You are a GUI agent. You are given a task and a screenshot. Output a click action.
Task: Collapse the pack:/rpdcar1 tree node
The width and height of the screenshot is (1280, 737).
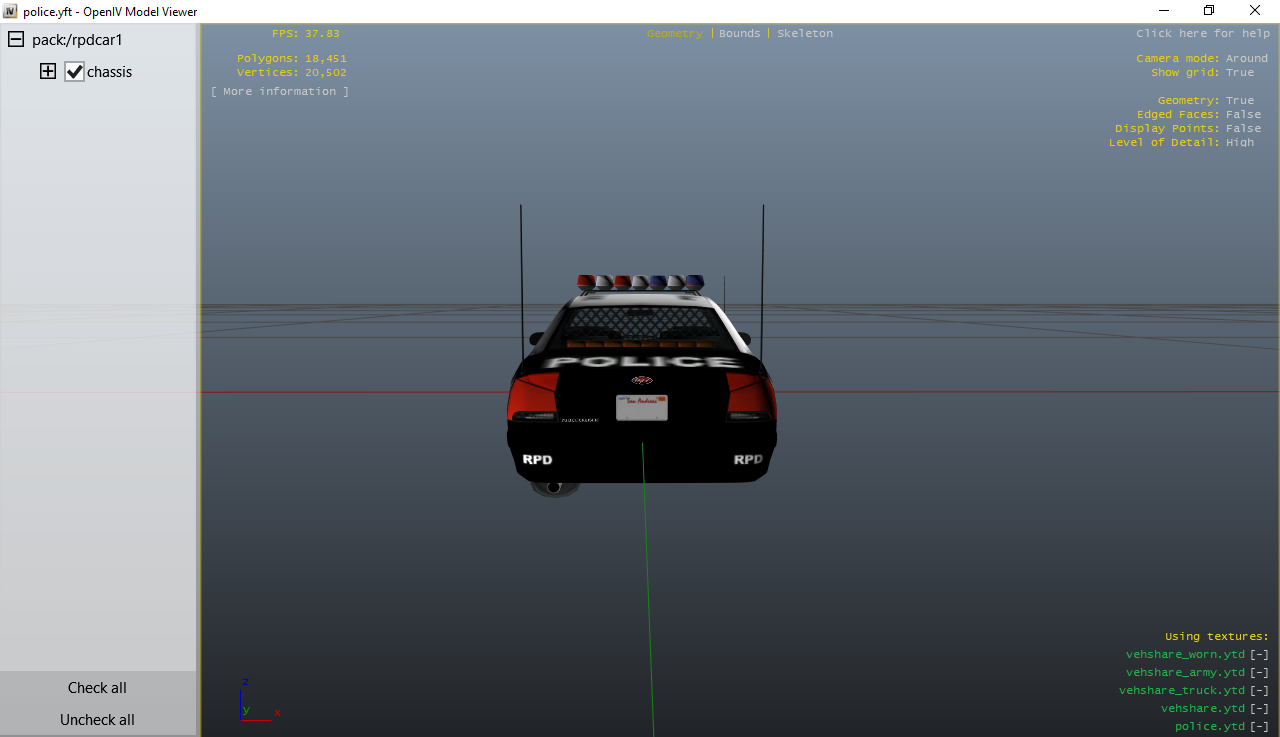click(15, 40)
